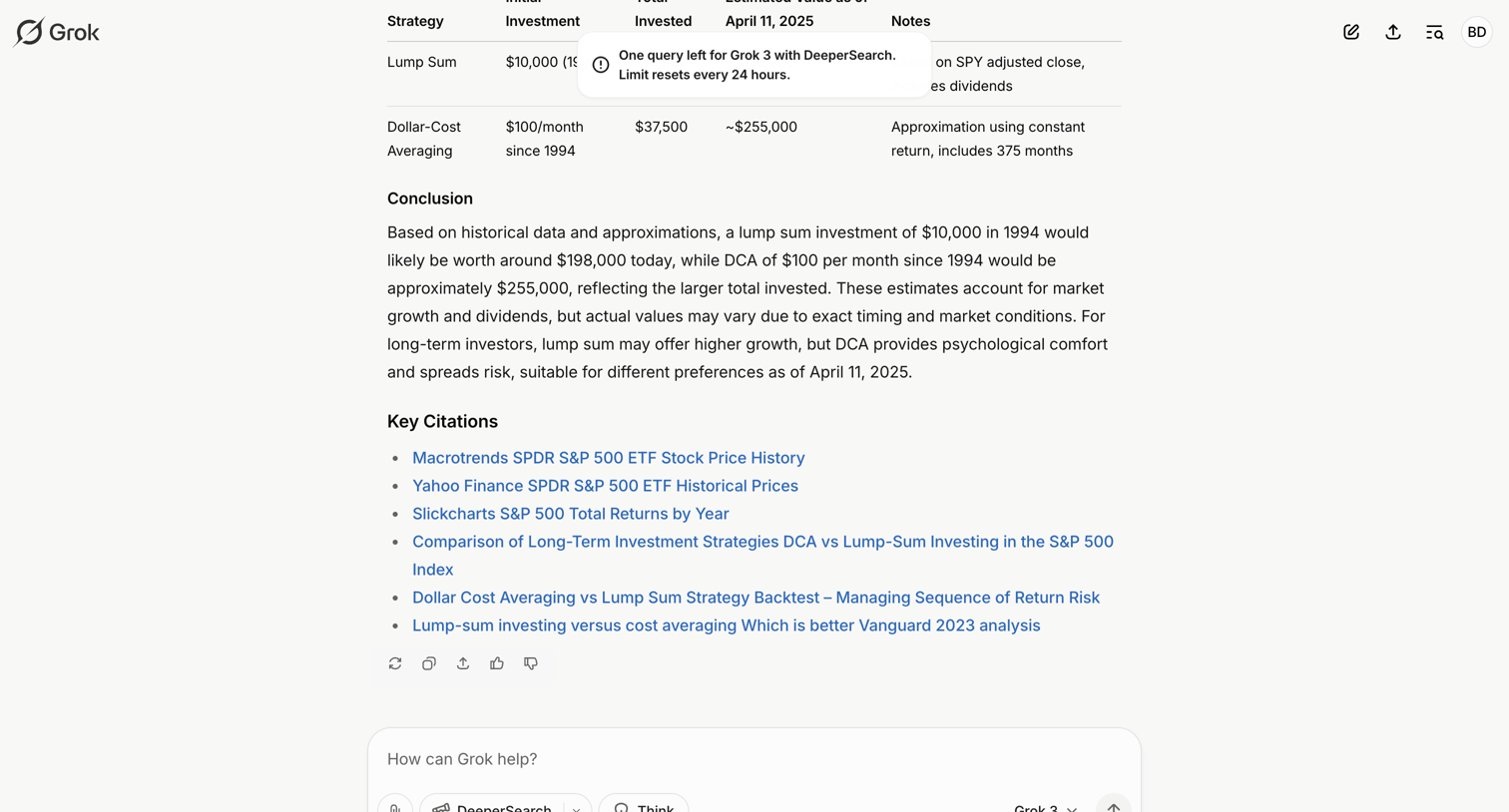Click the query limit notification text
This screenshot has height=812, width=1509.
[757, 65]
